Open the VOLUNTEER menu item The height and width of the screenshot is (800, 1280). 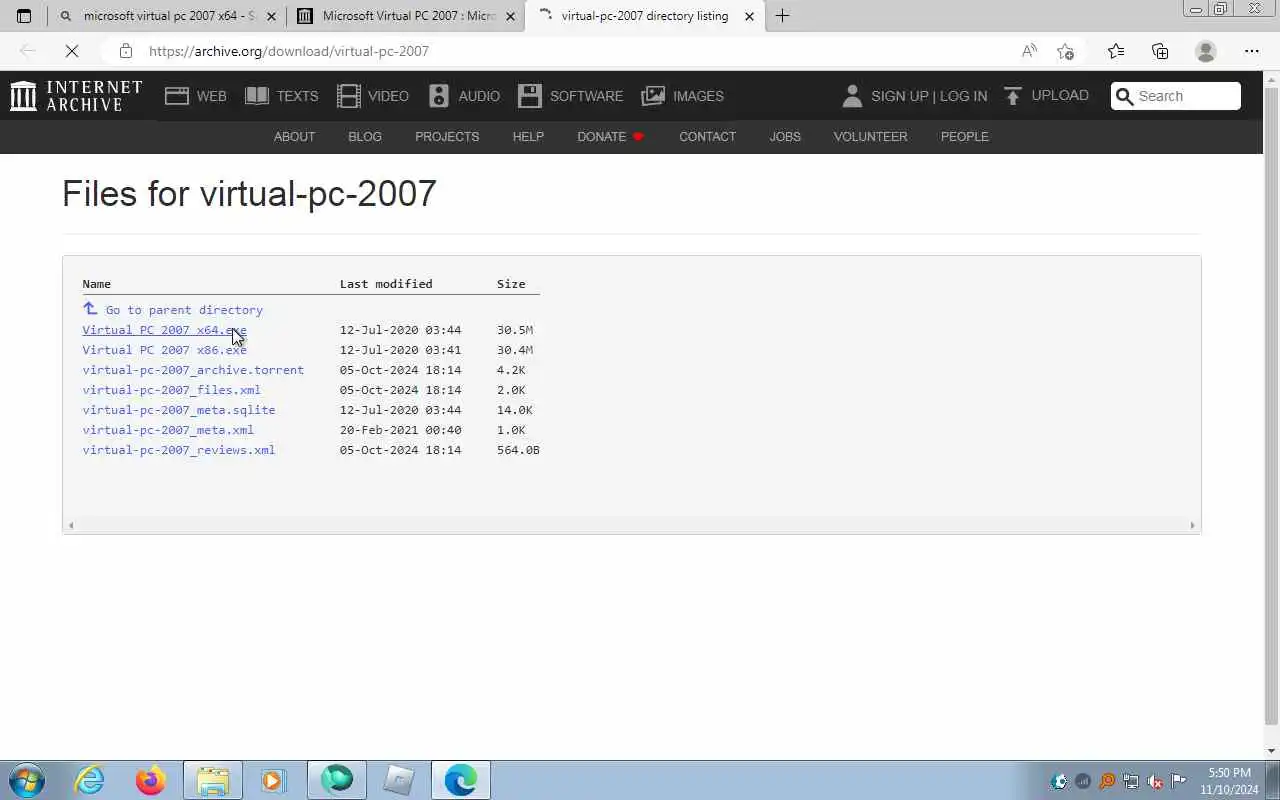click(x=870, y=137)
